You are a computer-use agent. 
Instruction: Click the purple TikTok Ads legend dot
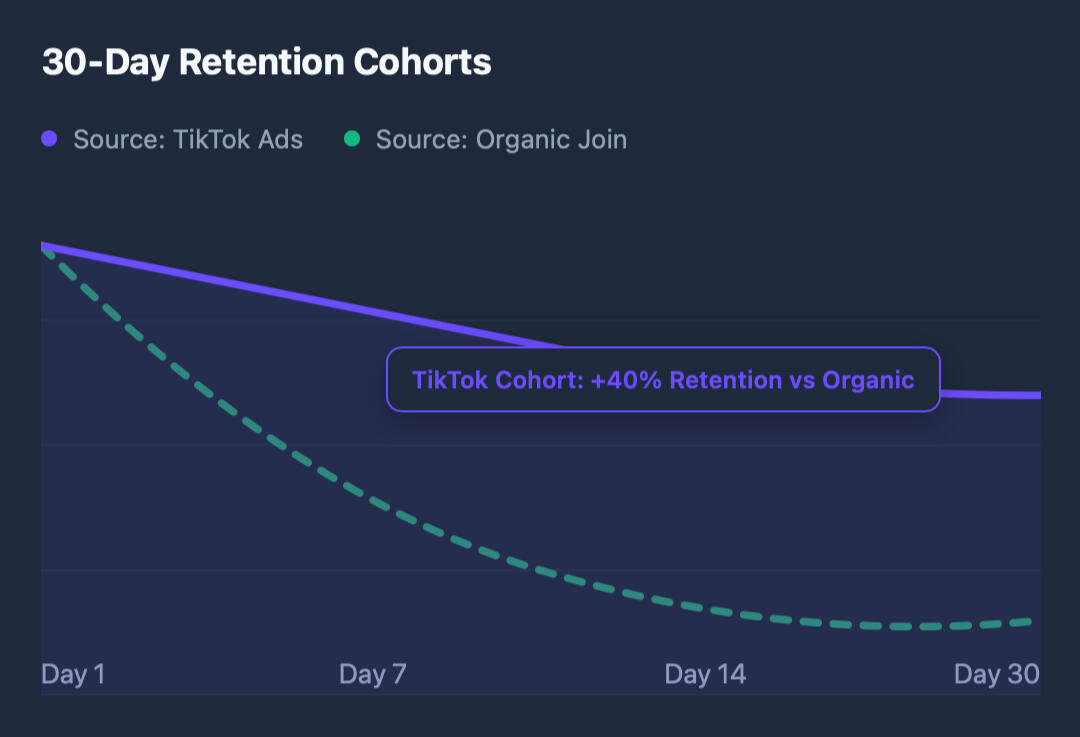pyautogui.click(x=49, y=139)
